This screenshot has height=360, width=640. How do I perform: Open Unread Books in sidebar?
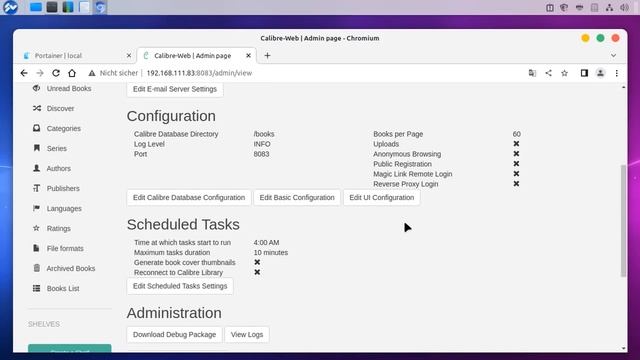click(x=69, y=89)
